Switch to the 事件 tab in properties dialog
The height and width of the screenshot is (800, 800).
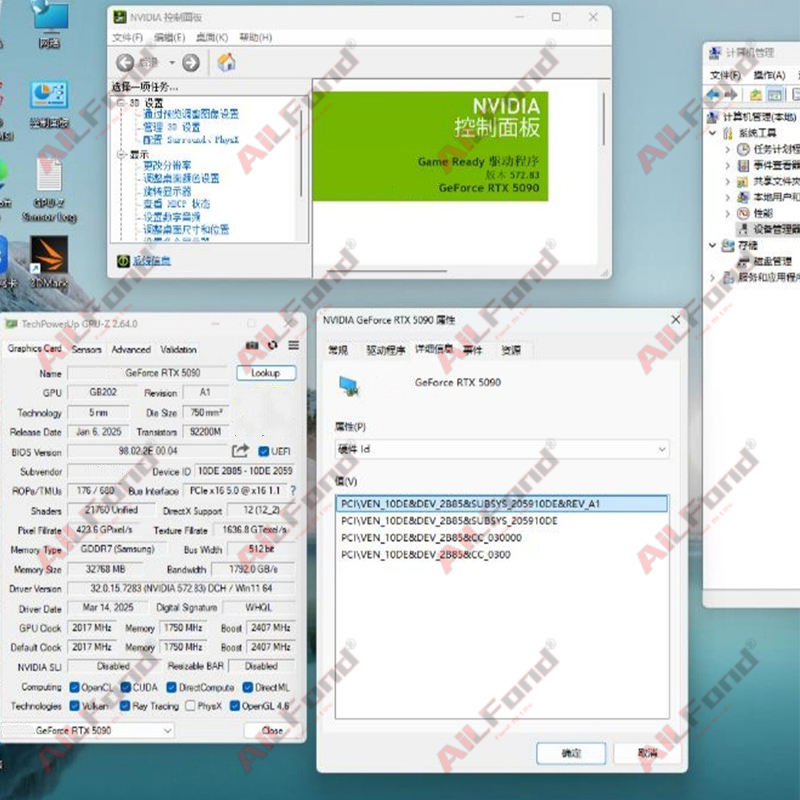coord(472,350)
